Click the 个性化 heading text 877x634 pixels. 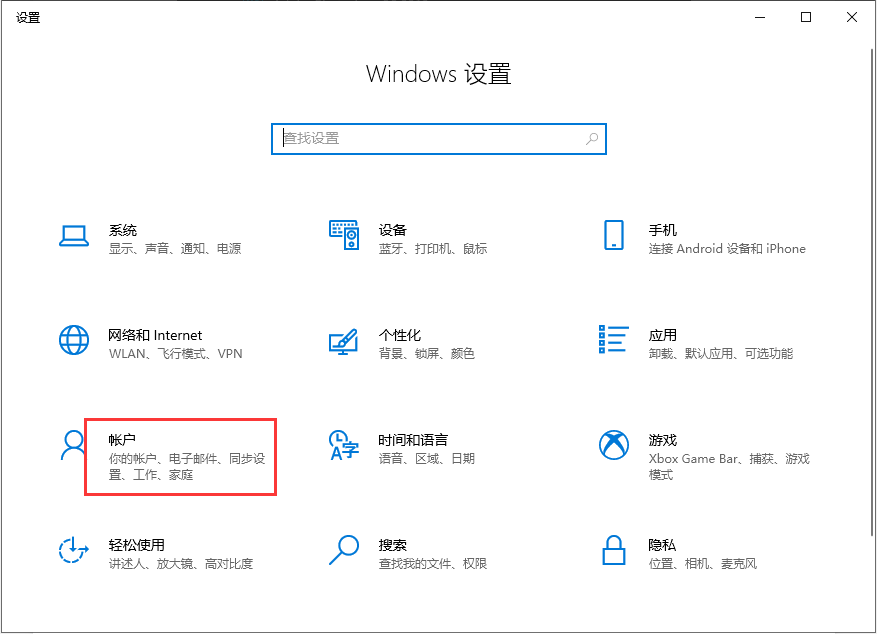point(399,335)
